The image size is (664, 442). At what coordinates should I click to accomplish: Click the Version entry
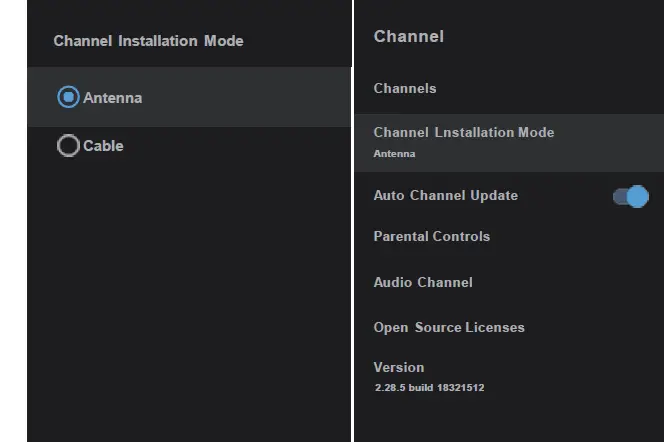click(399, 367)
